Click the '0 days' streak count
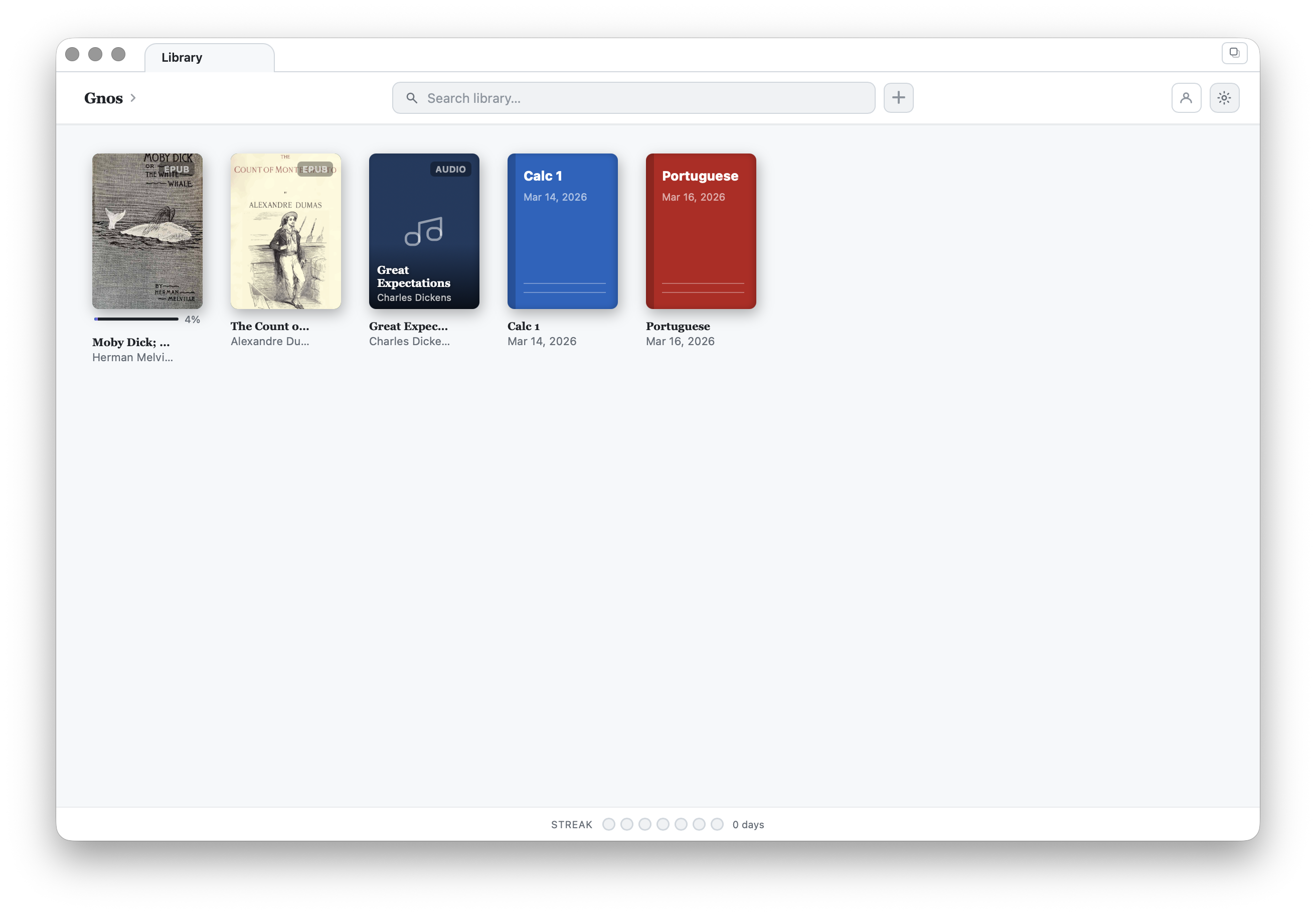This screenshot has width=1316, height=915. (748, 824)
